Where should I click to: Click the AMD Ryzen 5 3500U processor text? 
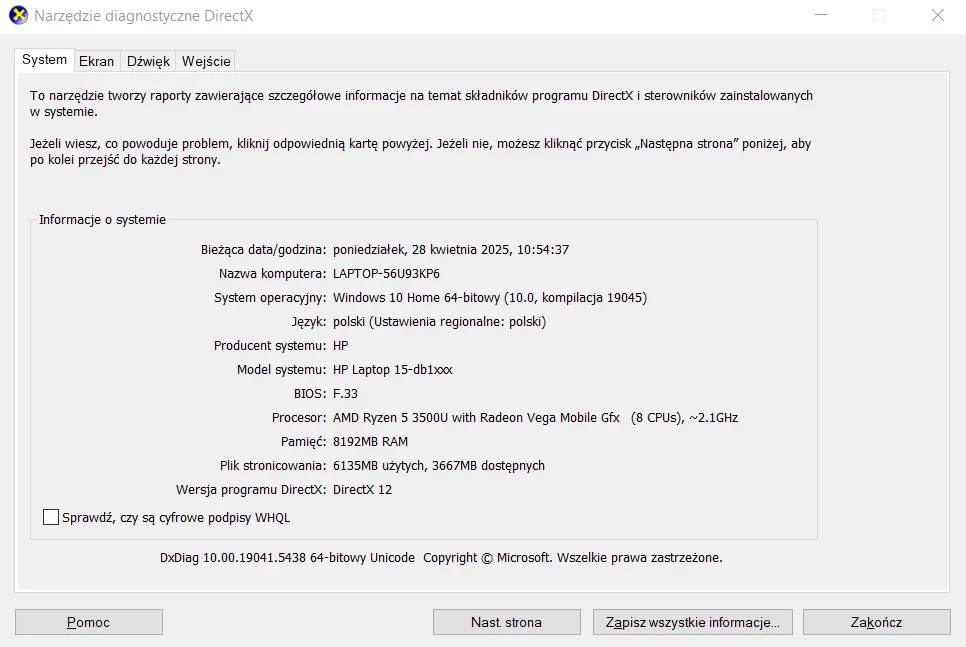click(535, 418)
